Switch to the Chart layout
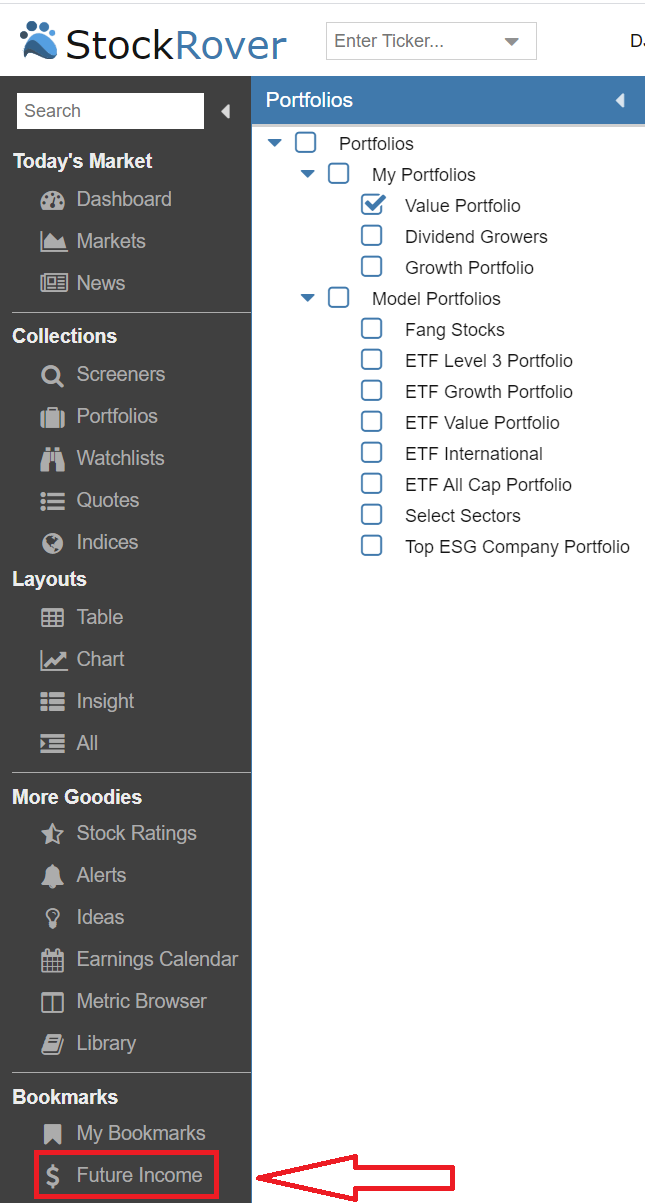645x1203 pixels. pyautogui.click(x=100, y=659)
